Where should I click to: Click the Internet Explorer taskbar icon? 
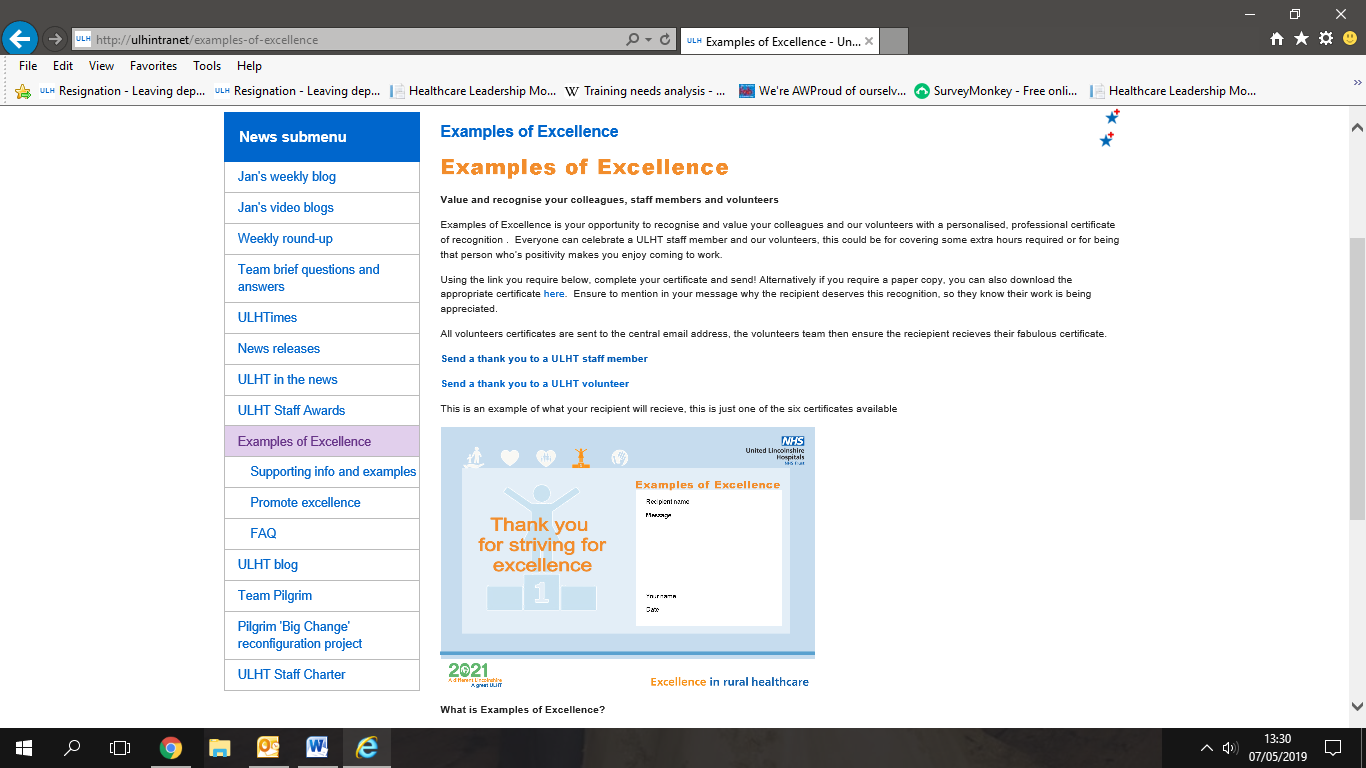tap(367, 748)
